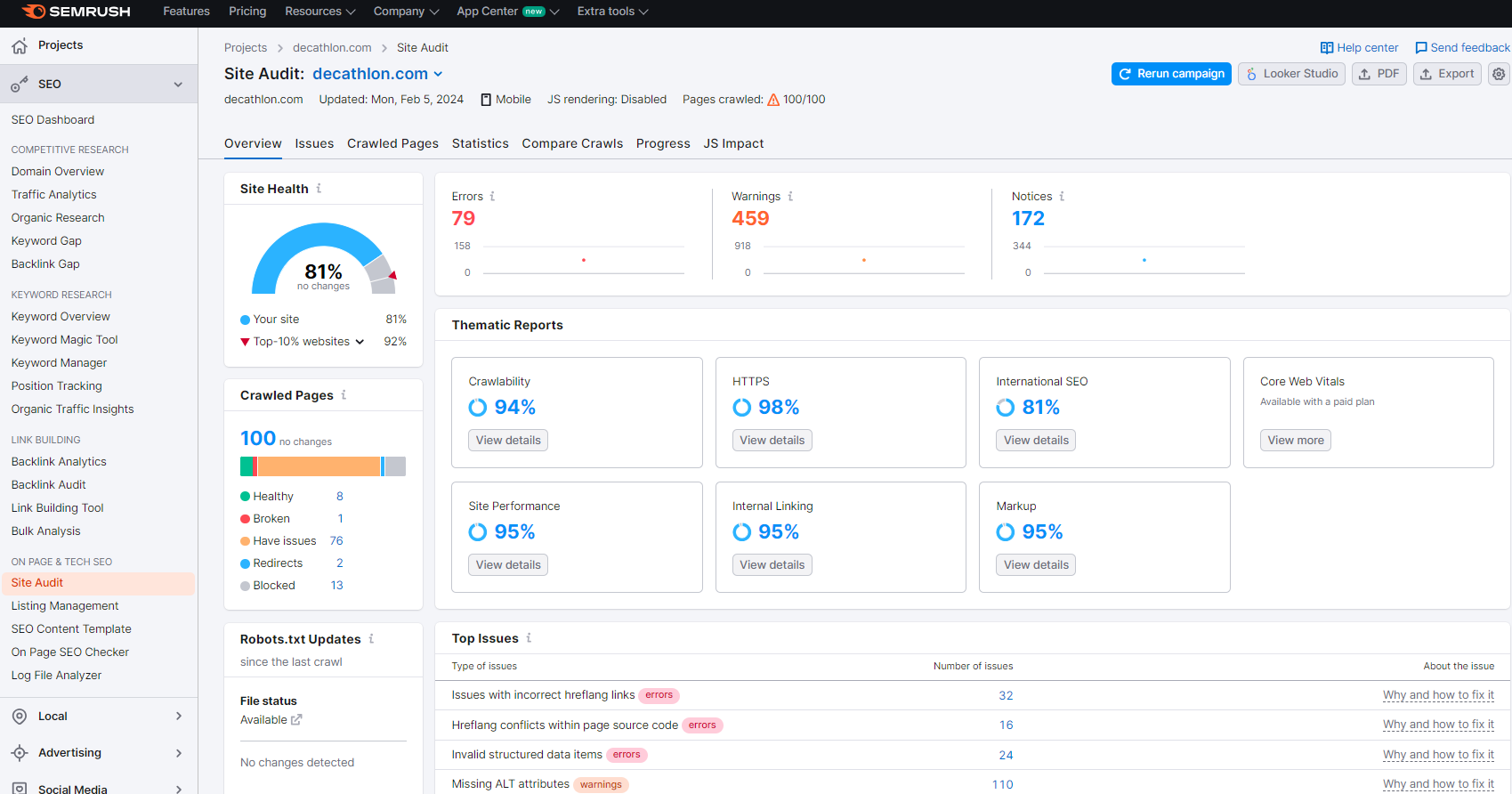Viewport: 1512px width, 794px height.
Task: Expand the Resources menu
Action: (x=320, y=12)
